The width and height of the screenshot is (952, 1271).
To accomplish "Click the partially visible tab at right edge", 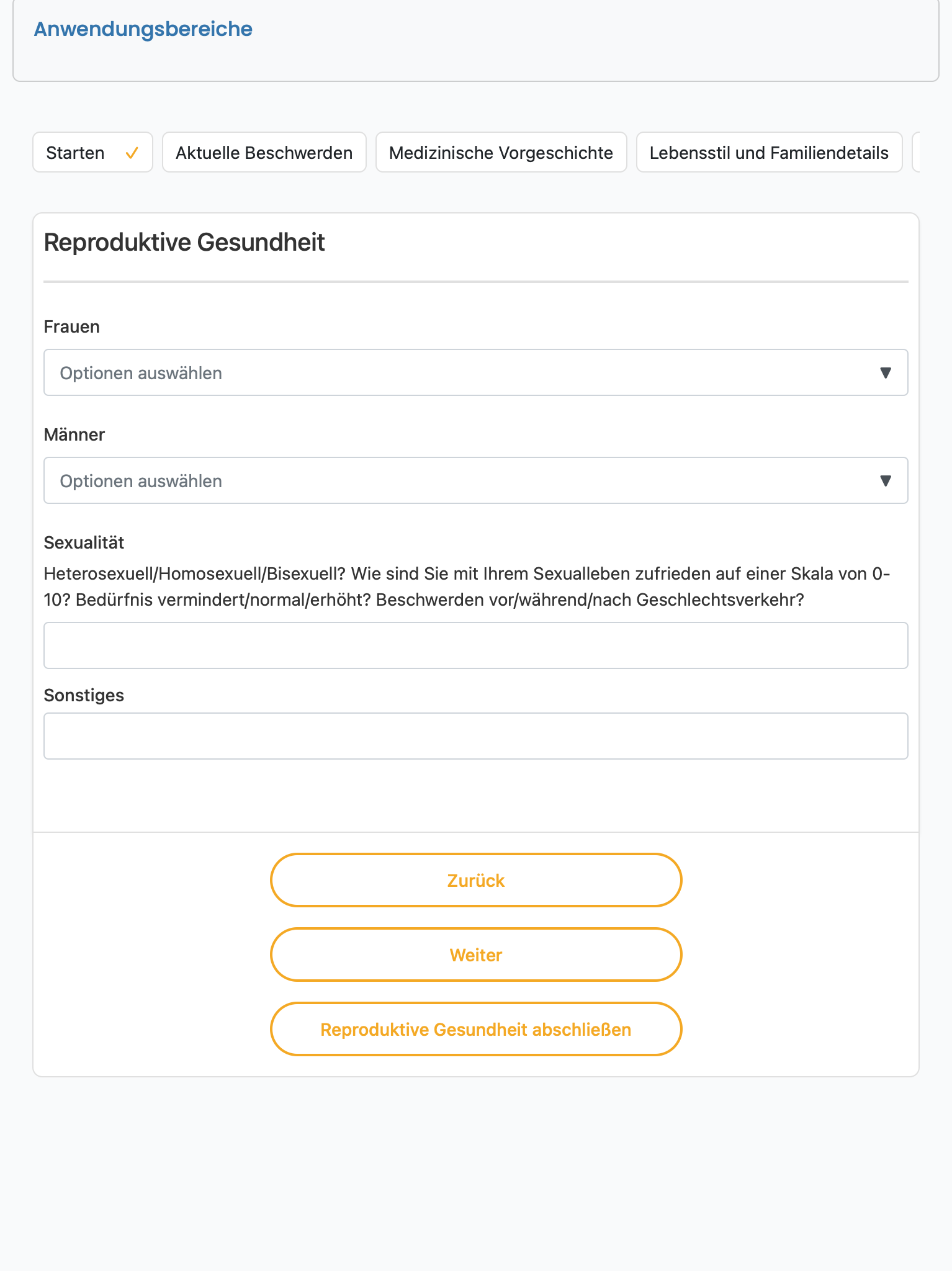I will 916,152.
